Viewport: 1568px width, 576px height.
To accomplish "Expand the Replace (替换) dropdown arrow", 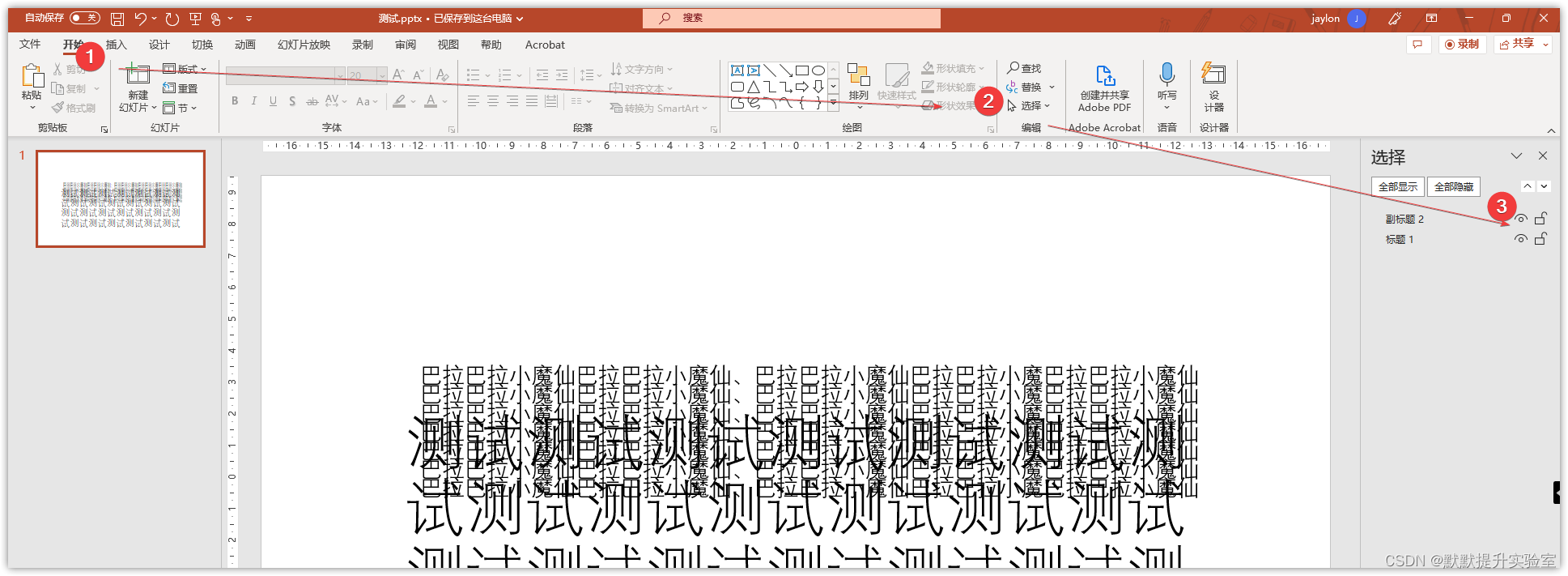I will pyautogui.click(x=1052, y=87).
